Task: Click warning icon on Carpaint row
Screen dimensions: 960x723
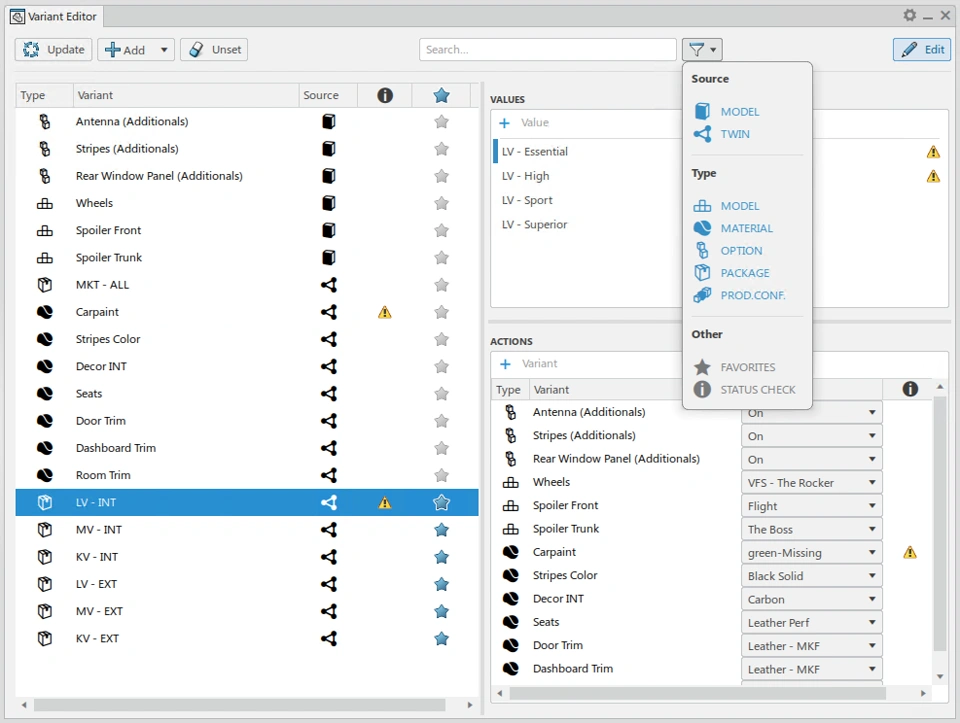Action: (x=384, y=312)
